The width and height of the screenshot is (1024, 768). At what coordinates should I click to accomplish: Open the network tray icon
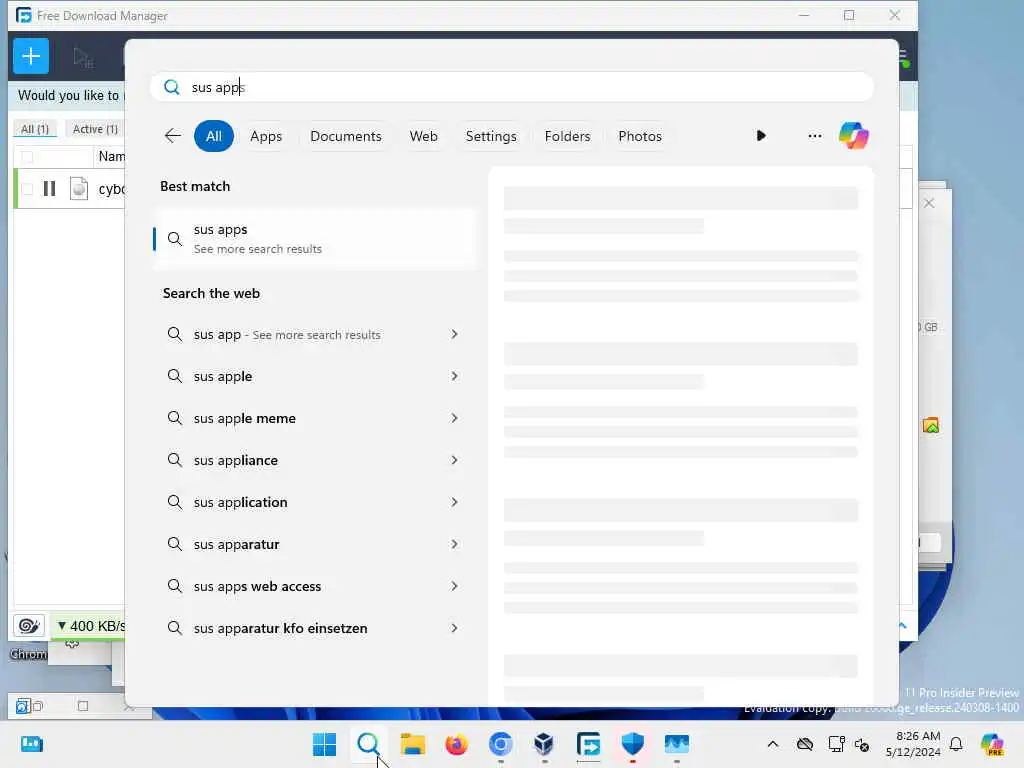tap(835, 744)
